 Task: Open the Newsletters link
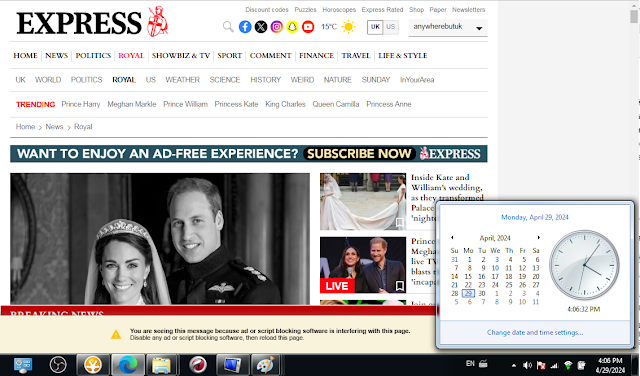coord(469,9)
